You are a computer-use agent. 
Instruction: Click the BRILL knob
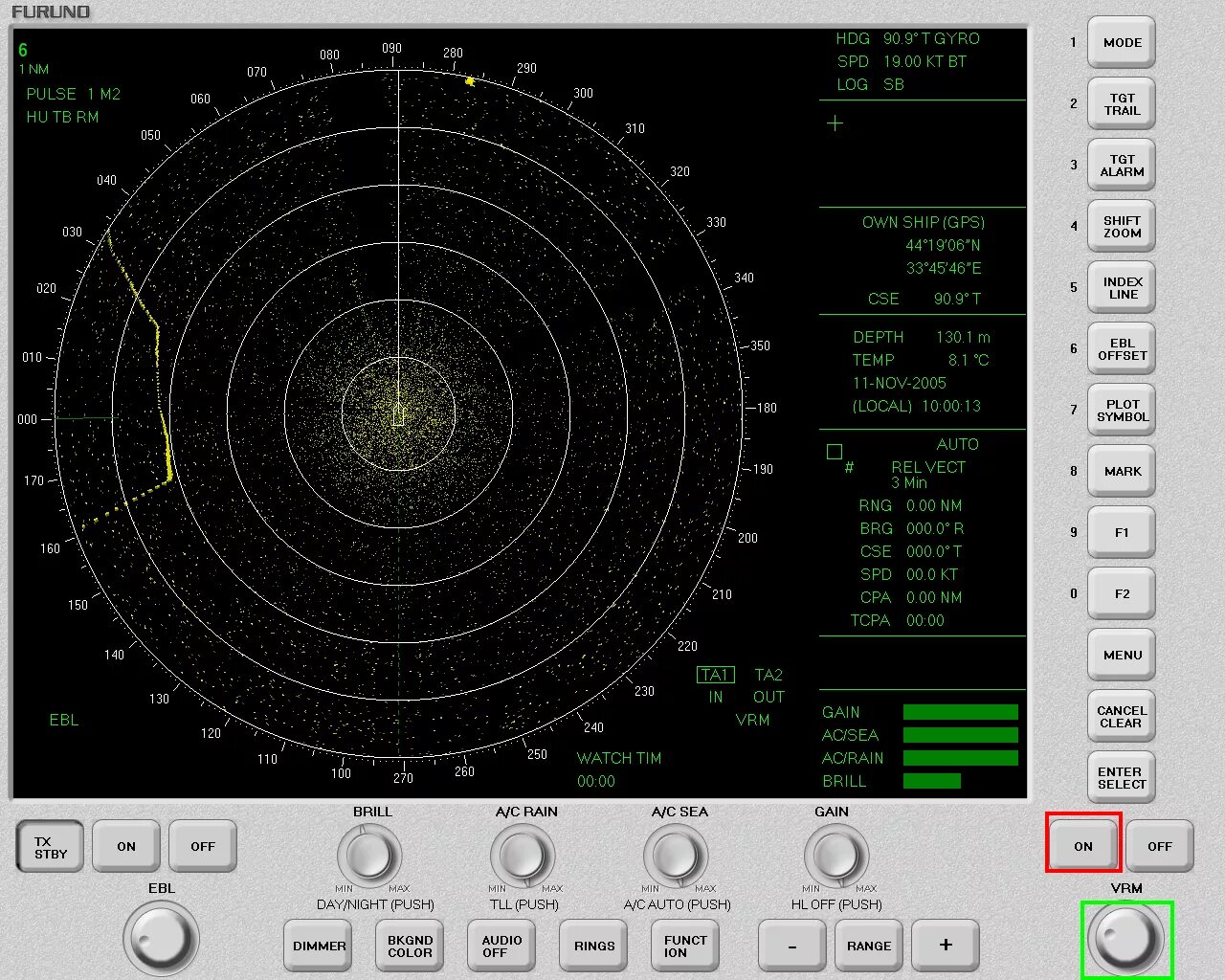point(369,856)
